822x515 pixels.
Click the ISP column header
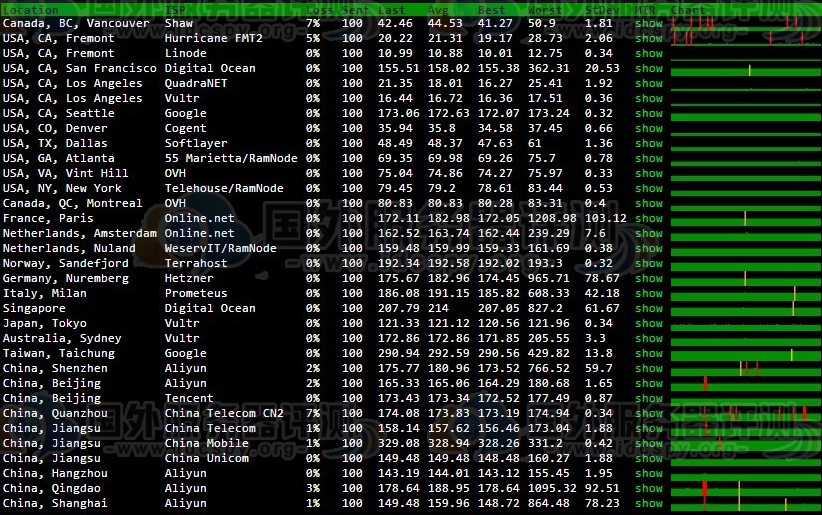(175, 10)
